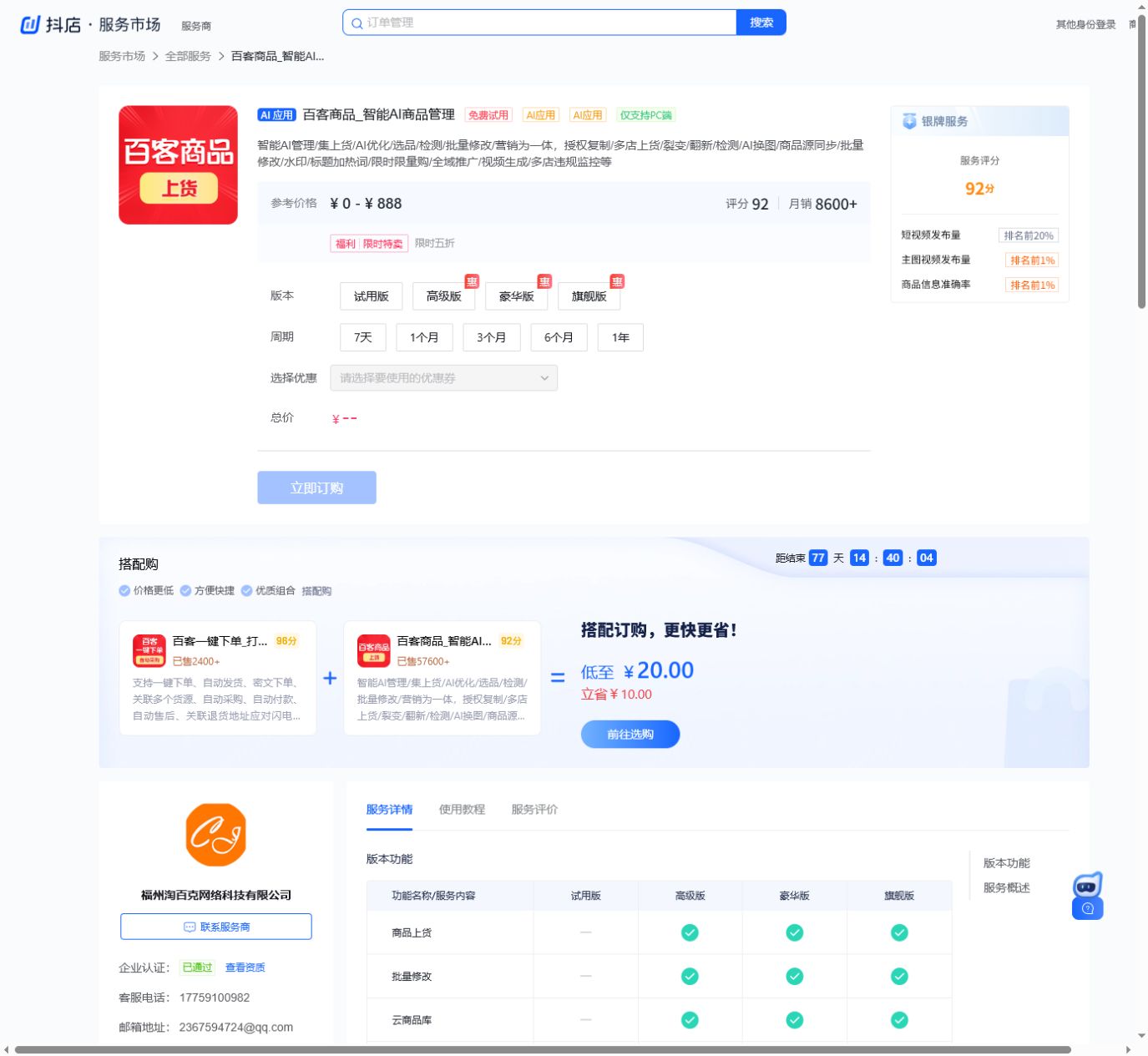This screenshot has height=1056, width=1148.
Task: Jump to 服务概述 anchor link
Action: (1007, 887)
